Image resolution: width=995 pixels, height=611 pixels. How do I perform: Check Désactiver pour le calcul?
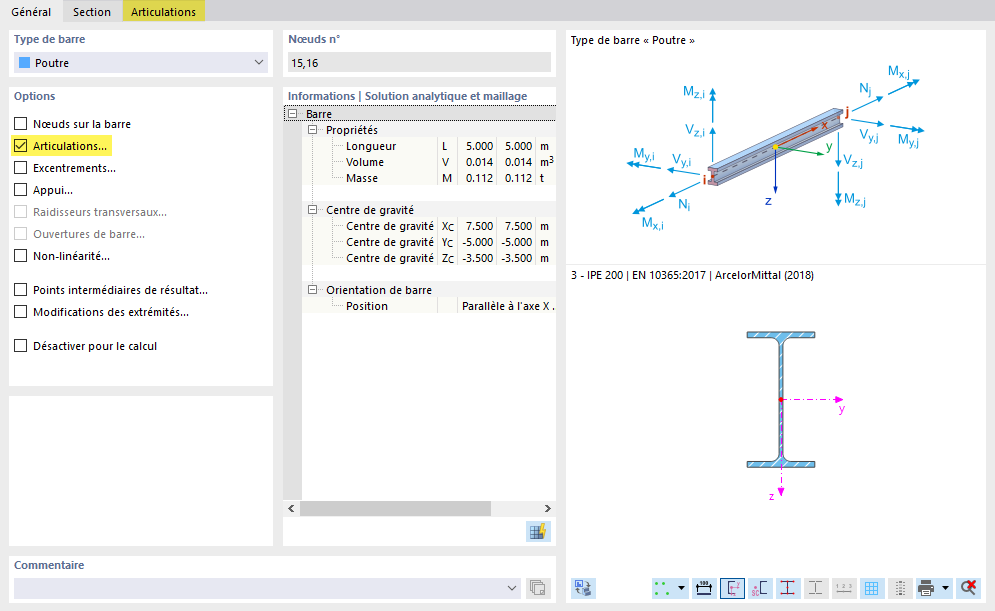coord(20,346)
